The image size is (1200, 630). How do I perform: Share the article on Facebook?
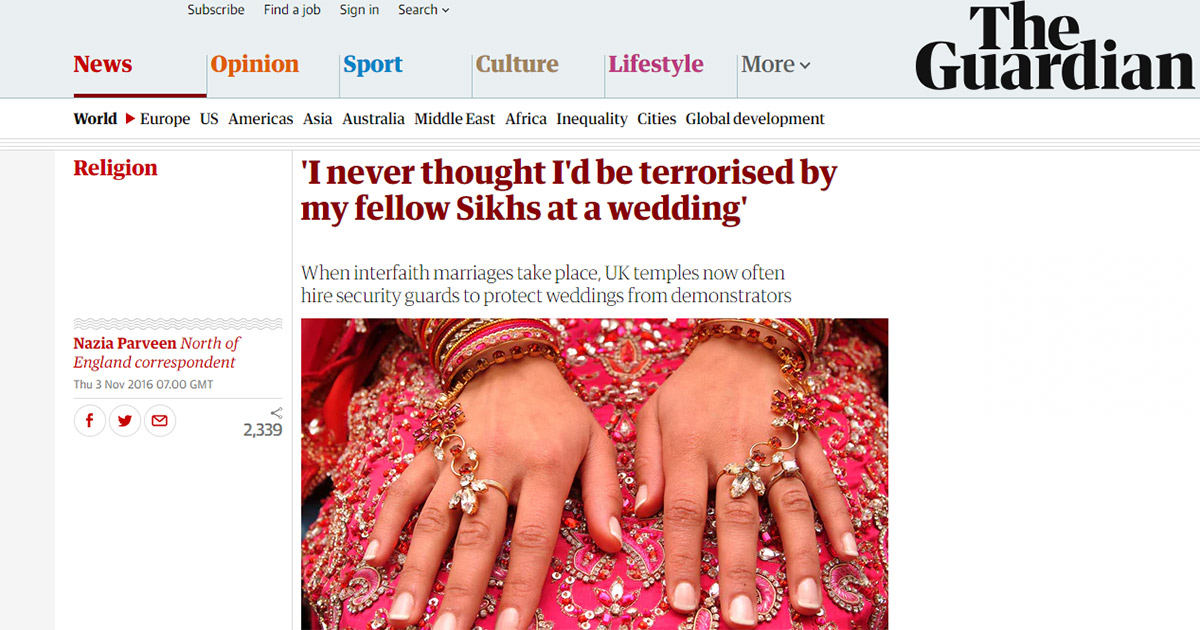click(x=89, y=421)
